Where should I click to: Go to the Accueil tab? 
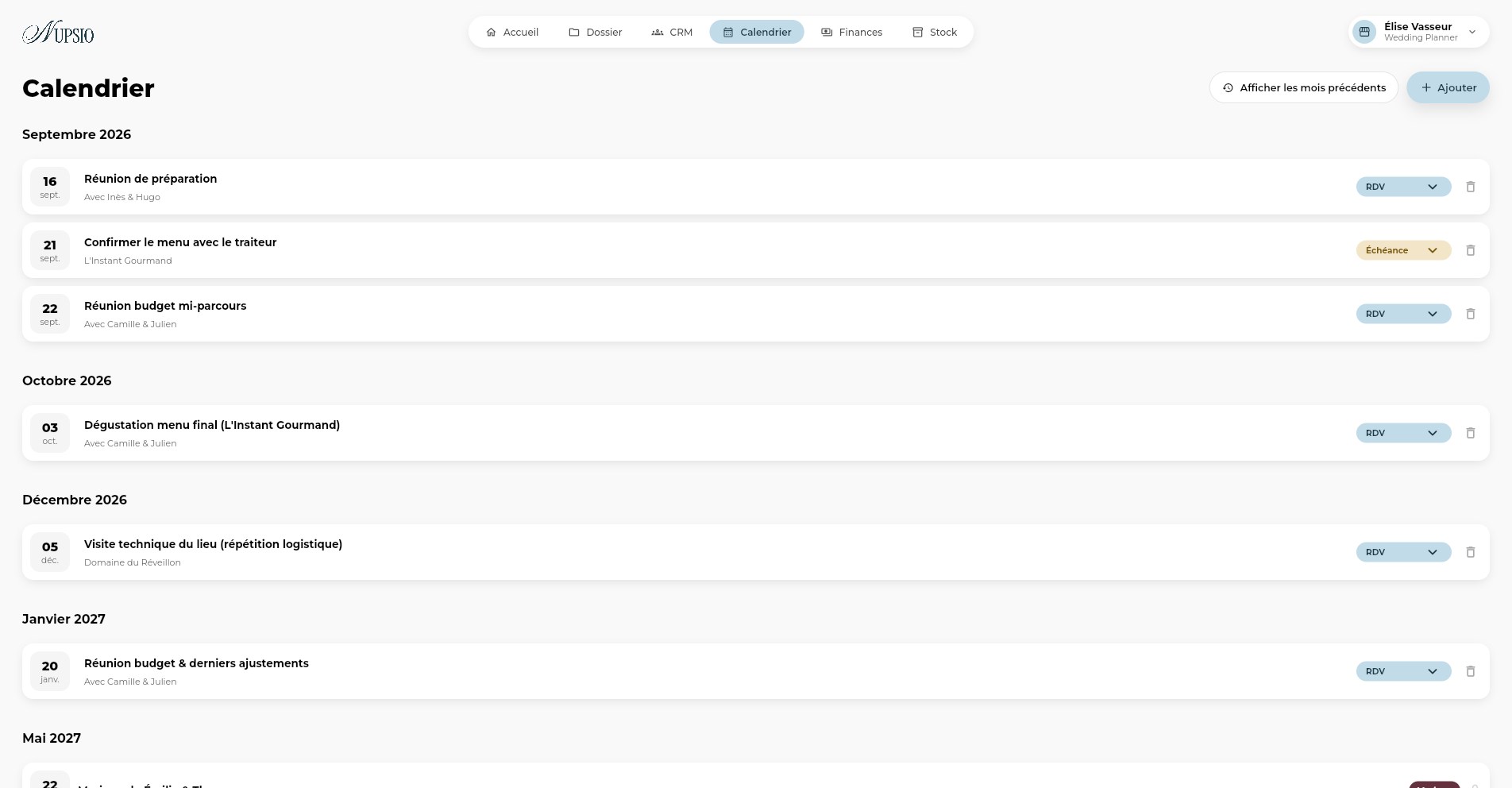pyautogui.click(x=512, y=32)
